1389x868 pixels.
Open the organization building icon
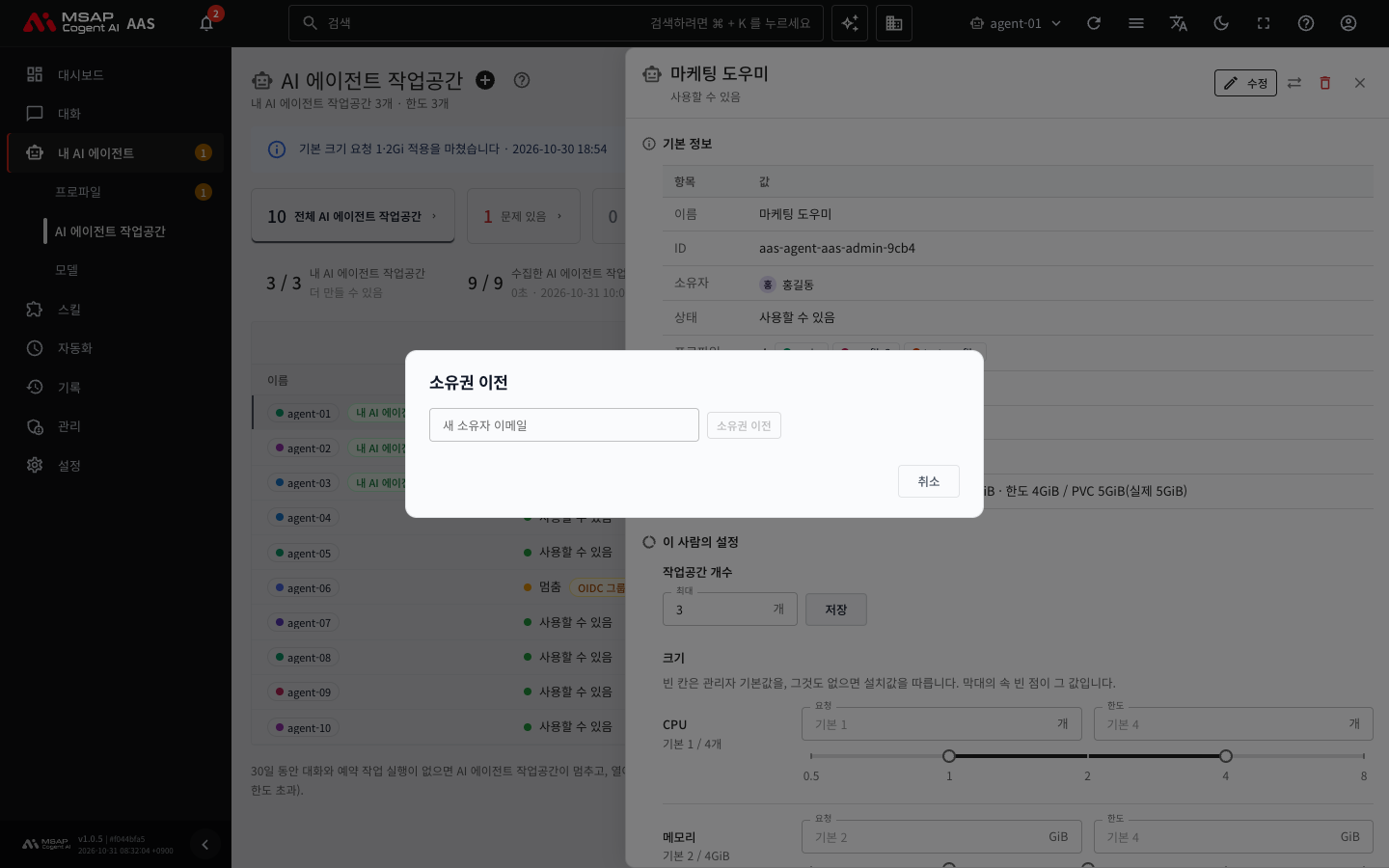[894, 23]
